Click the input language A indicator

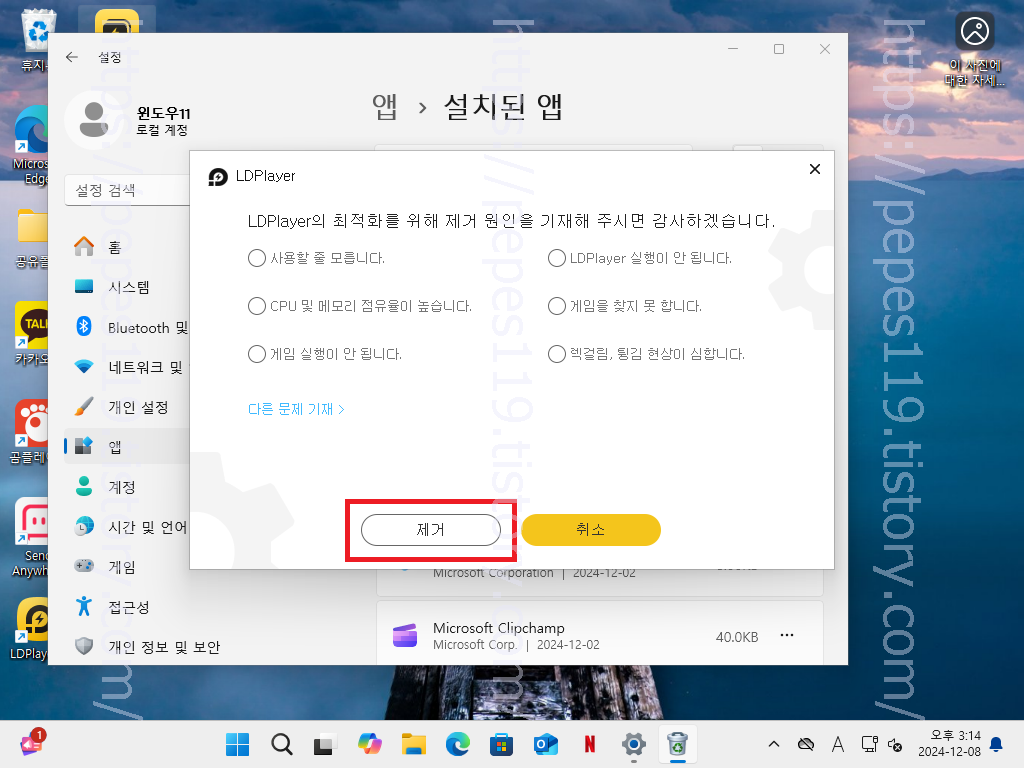coord(838,744)
